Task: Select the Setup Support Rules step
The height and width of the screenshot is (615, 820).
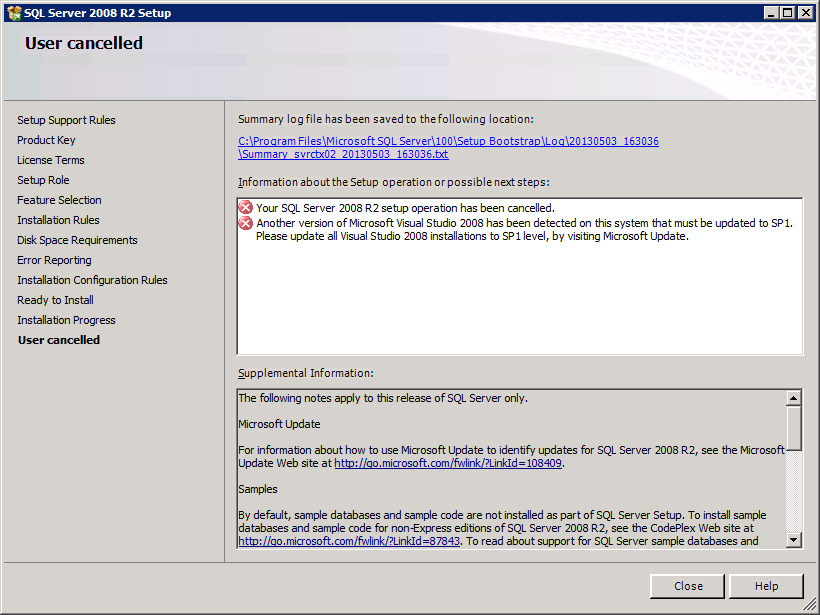Action: coord(66,120)
